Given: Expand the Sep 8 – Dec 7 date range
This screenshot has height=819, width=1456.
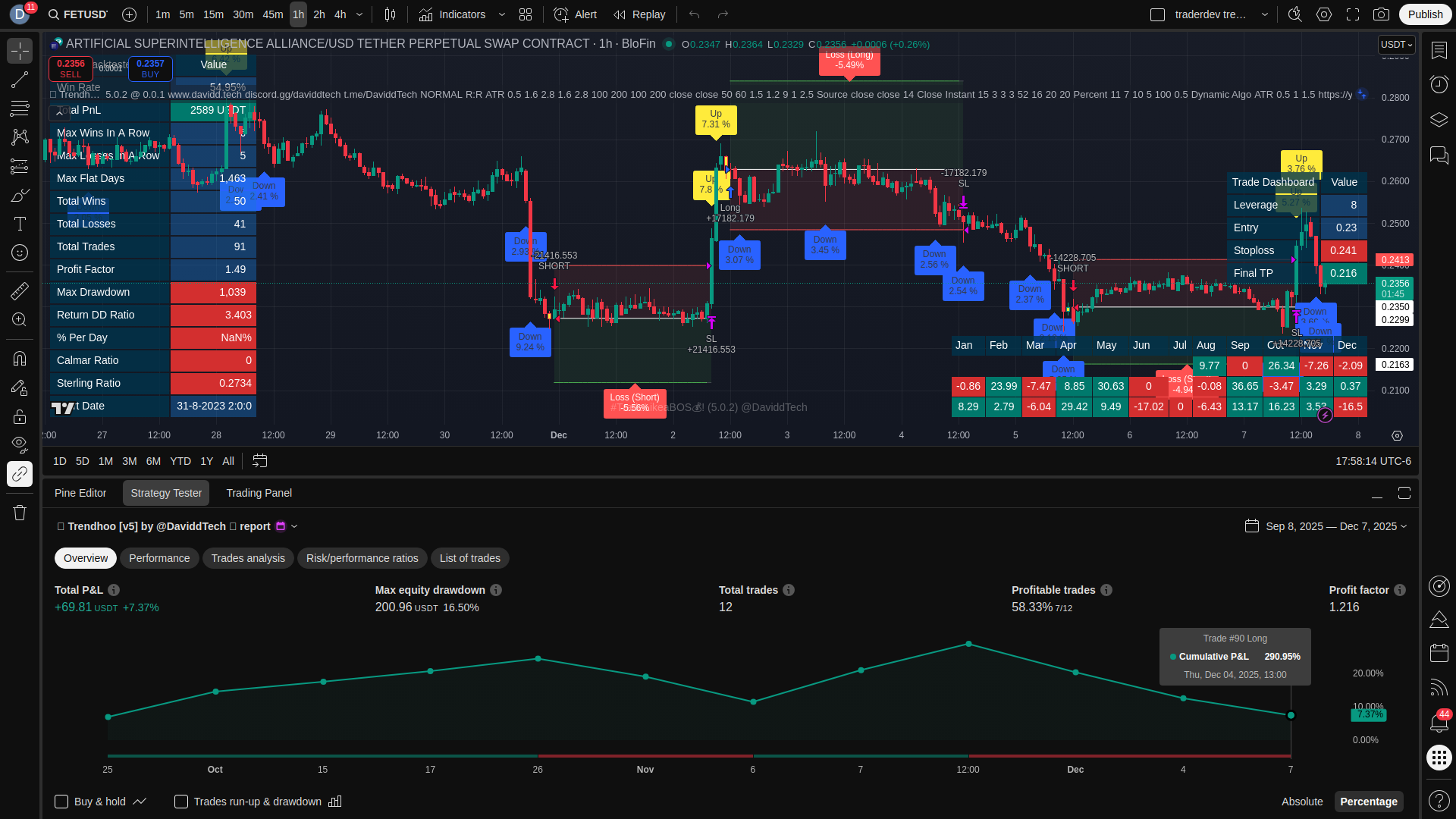Looking at the screenshot, I should pyautogui.click(x=1336, y=526).
